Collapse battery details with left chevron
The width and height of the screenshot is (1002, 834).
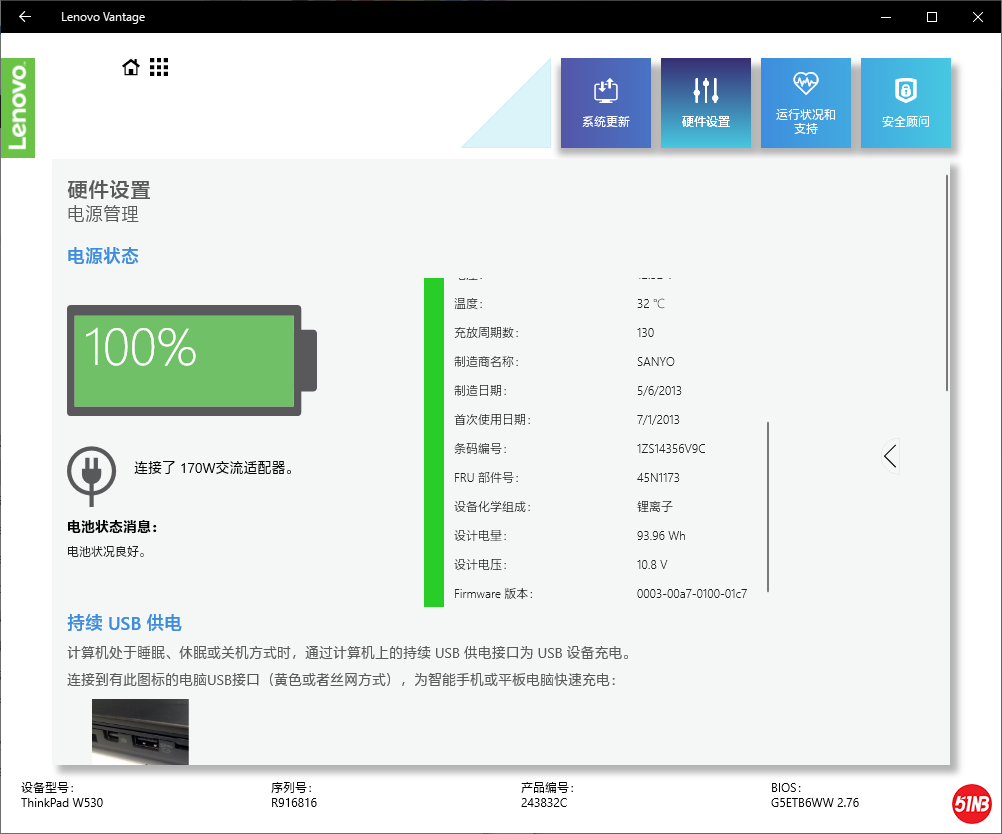point(890,456)
